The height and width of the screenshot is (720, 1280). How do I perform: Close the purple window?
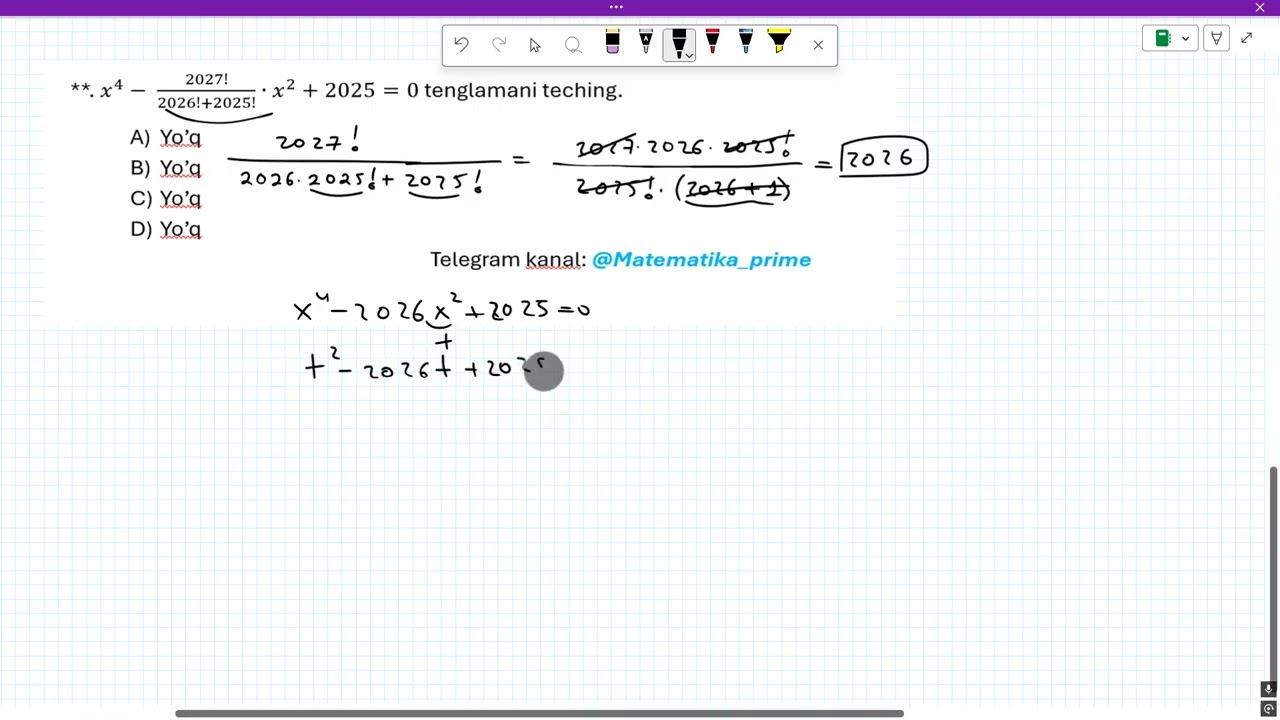[x=1260, y=7]
